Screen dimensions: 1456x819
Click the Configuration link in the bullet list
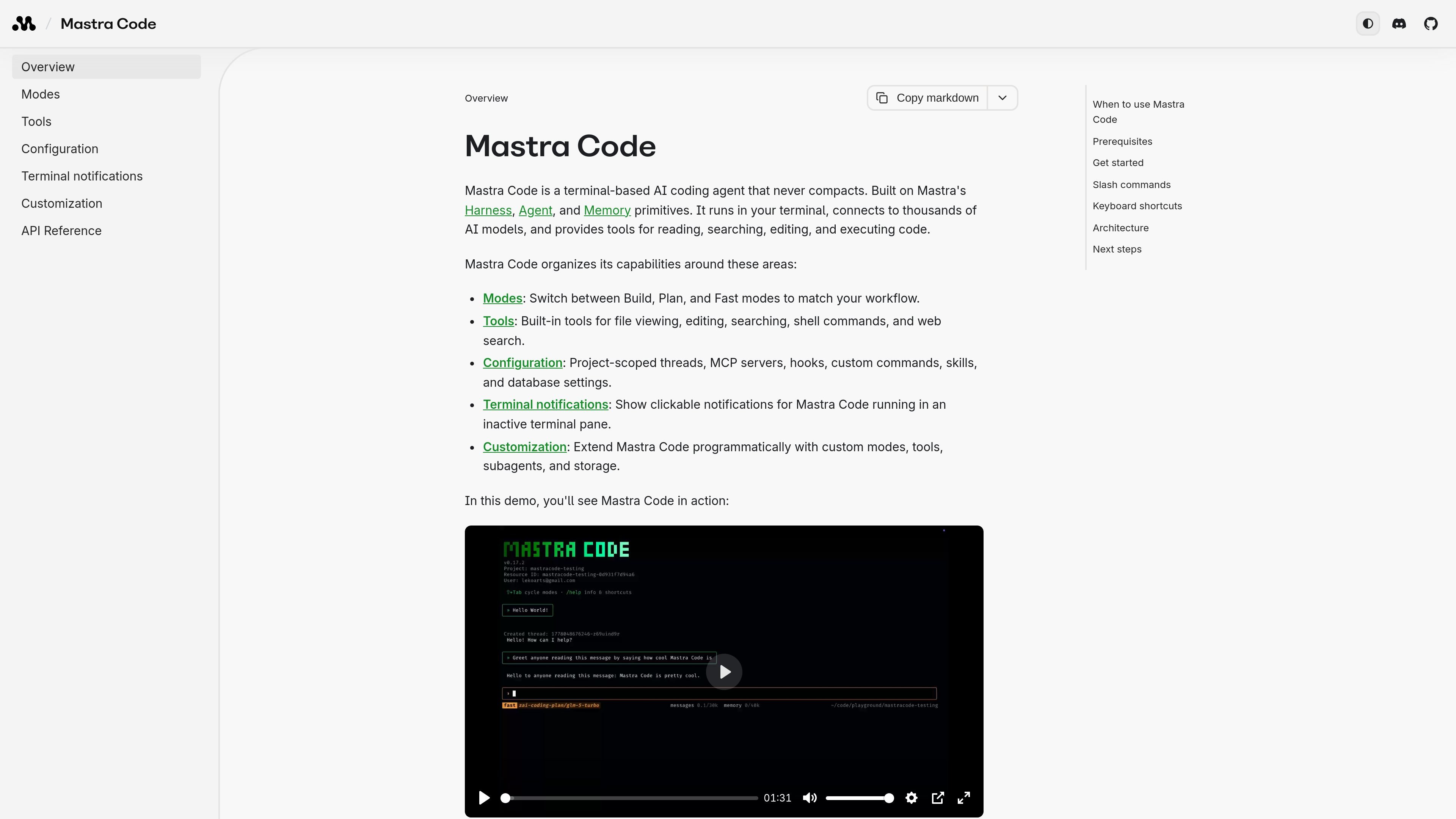523,363
